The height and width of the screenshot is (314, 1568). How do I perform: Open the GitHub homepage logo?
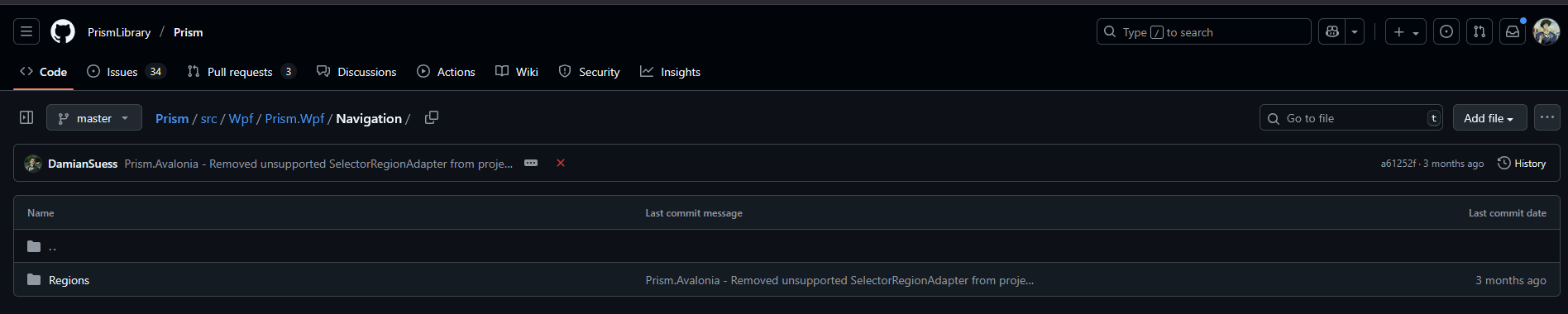pyautogui.click(x=63, y=32)
